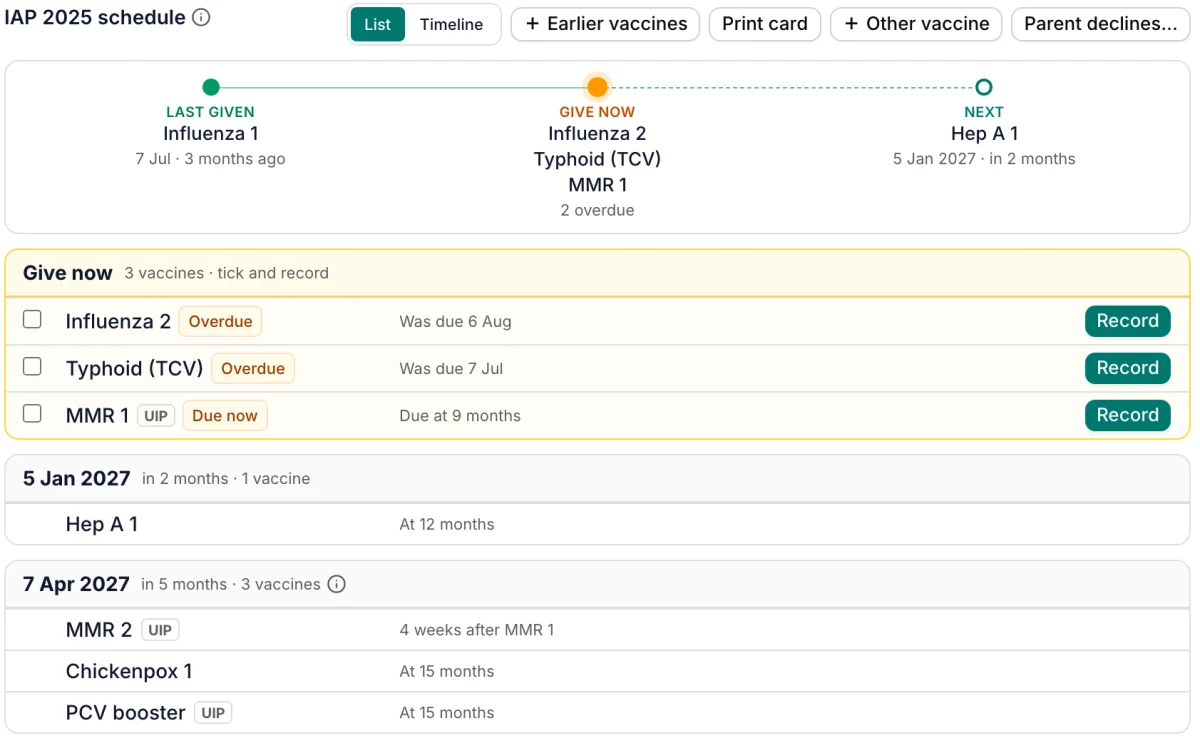Click 'Was due 6 Aug' text
1200x736 pixels.
455,322
